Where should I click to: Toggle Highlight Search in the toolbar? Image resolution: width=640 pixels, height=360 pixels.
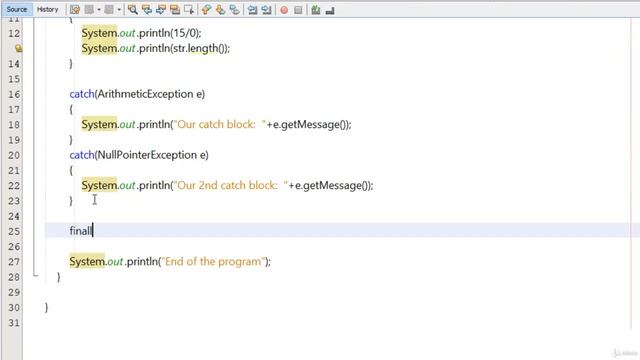175,10
